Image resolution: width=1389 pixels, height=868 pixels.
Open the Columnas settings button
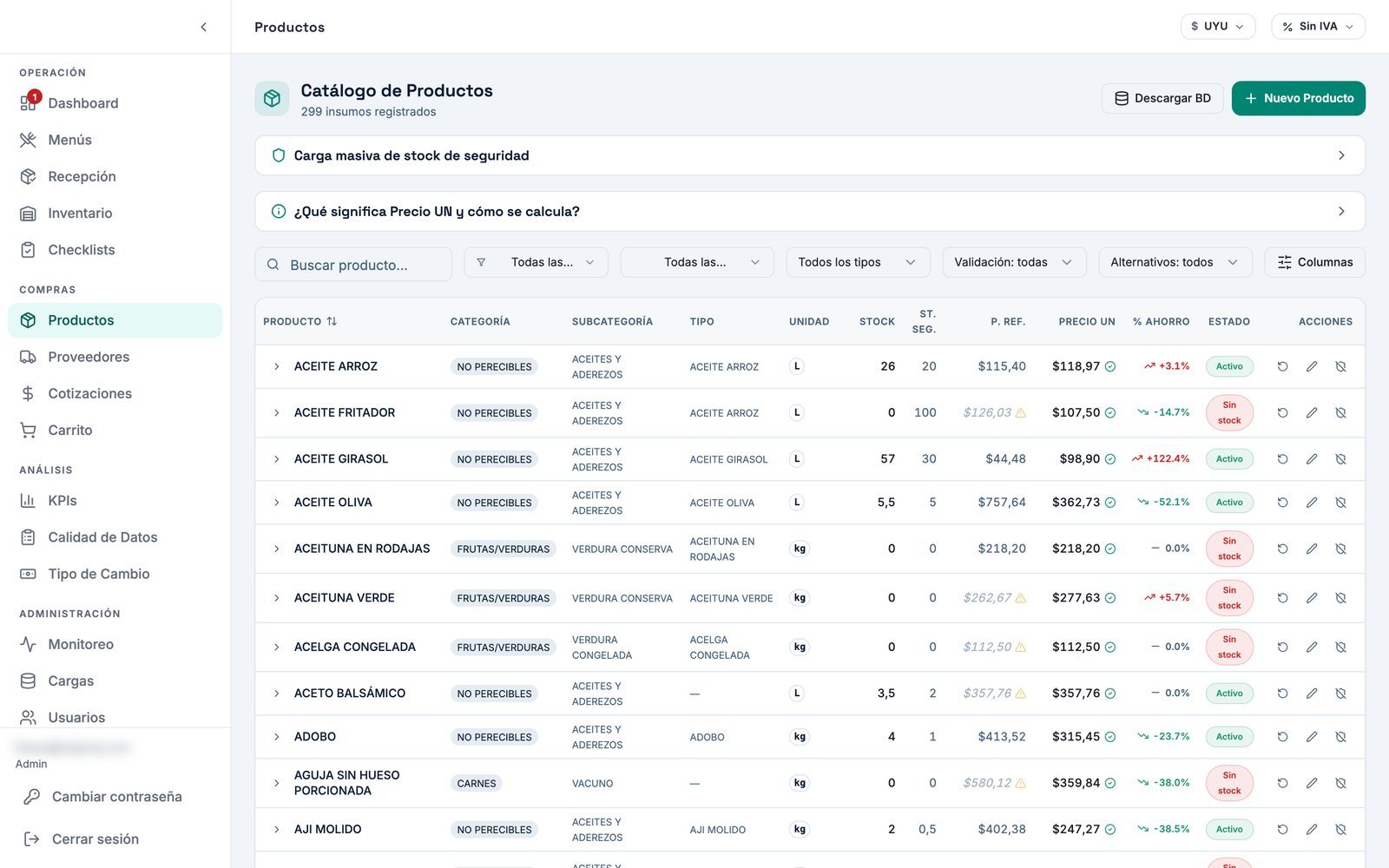coord(1314,262)
